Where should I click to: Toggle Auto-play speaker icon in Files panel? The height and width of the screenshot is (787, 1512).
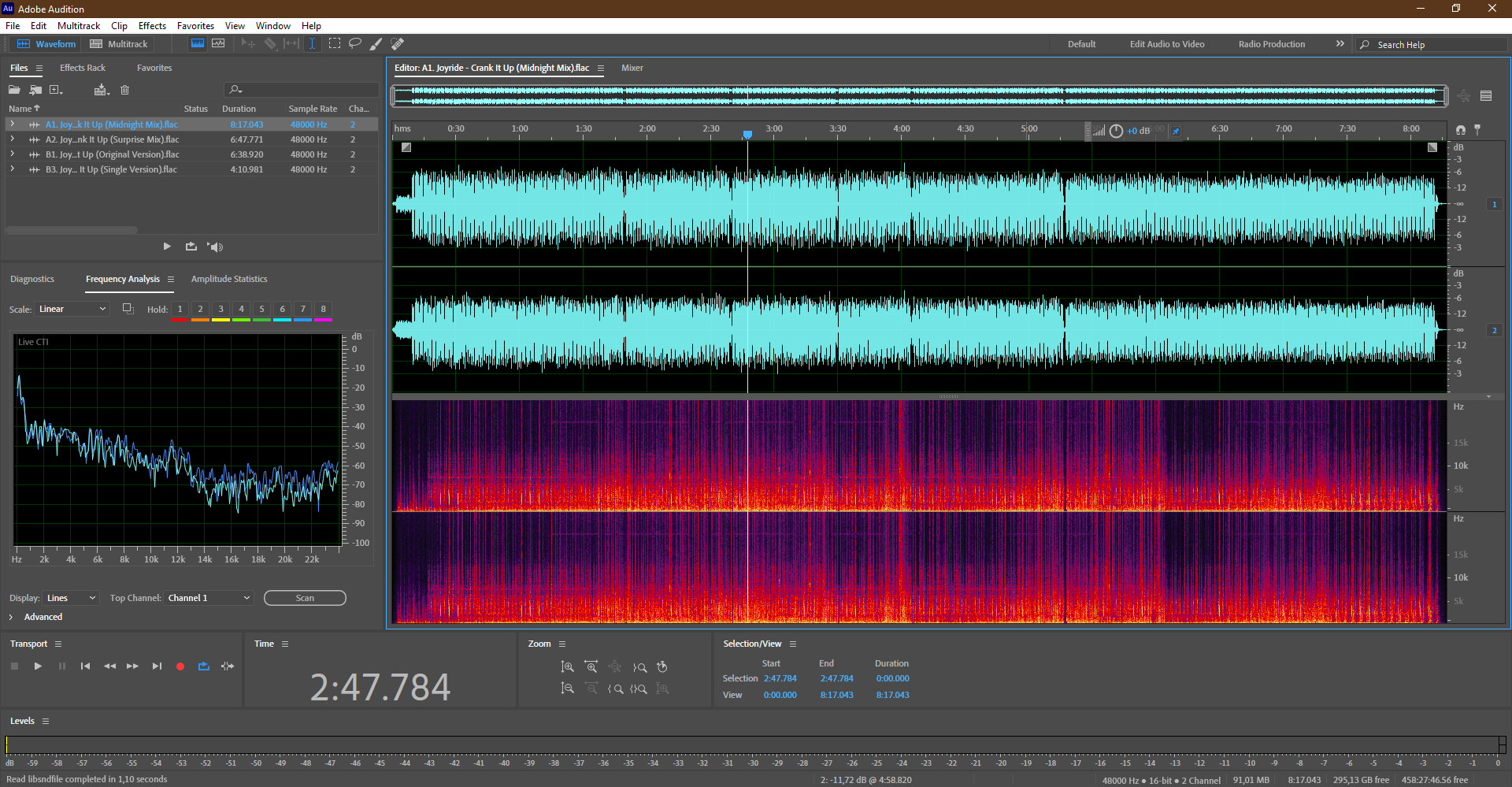[x=215, y=247]
